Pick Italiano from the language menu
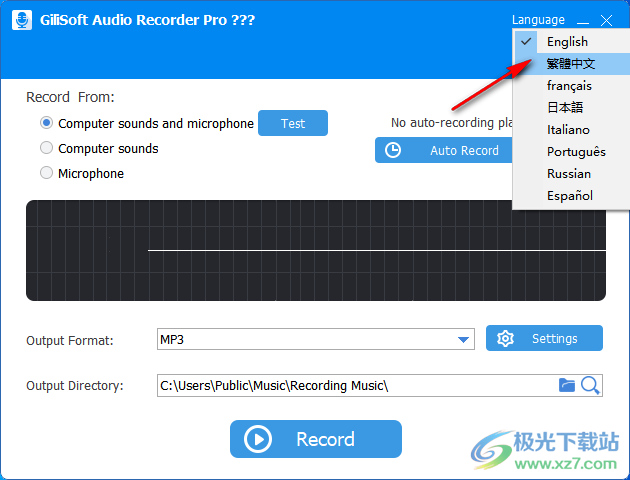630x480 pixels. tap(571, 130)
